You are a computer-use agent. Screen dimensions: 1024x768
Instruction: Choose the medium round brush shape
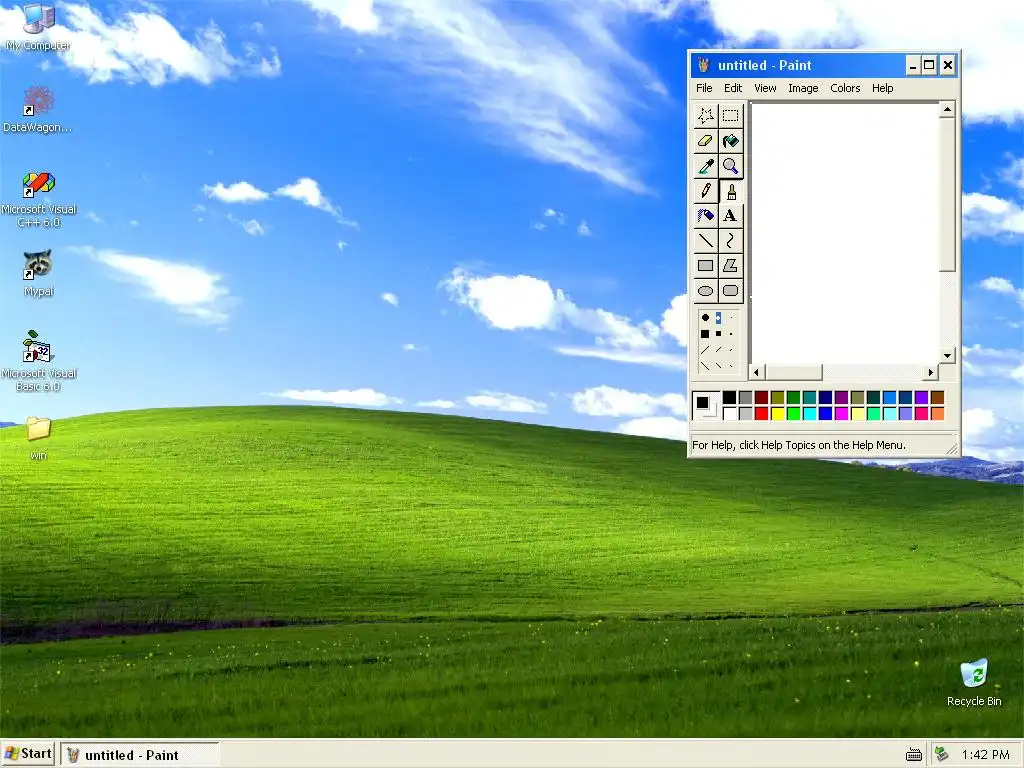[718, 317]
